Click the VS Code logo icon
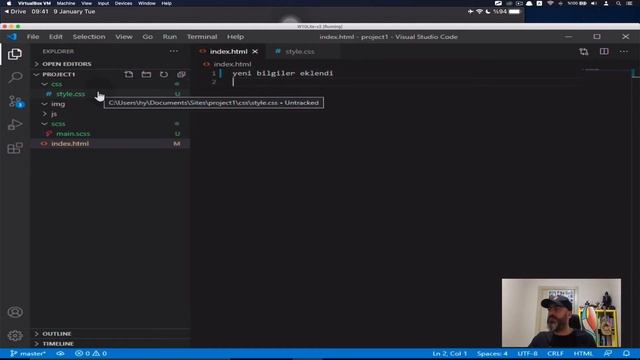Image resolution: width=640 pixels, height=360 pixels. (12, 37)
